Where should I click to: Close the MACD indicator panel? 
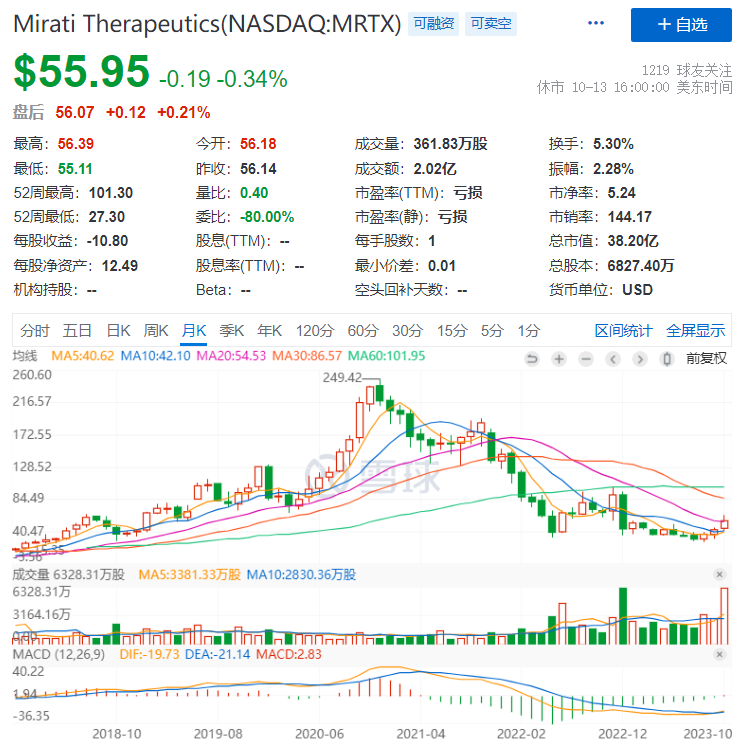719,654
